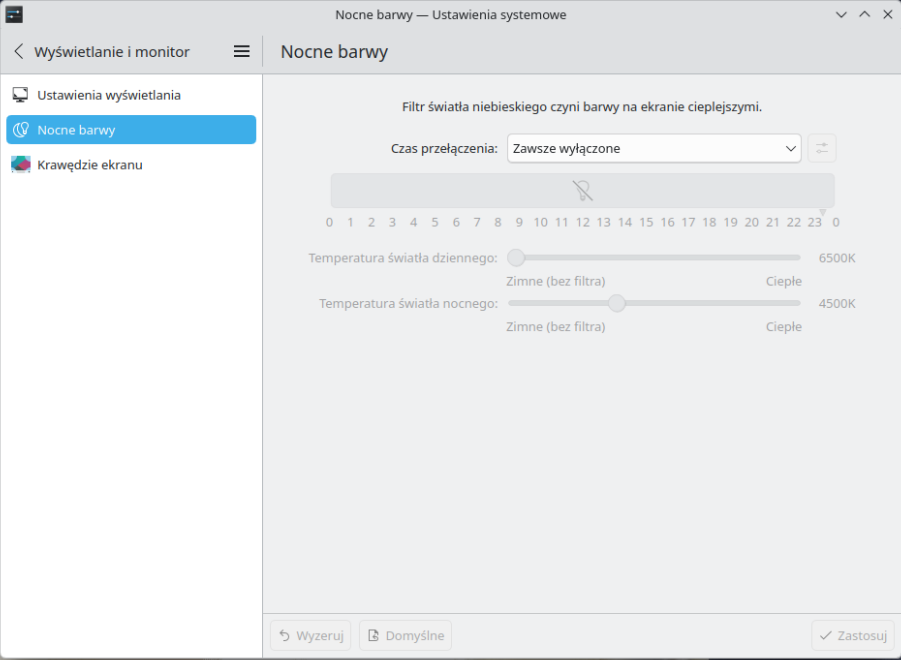The height and width of the screenshot is (660, 901).
Task: Click the Temperatura światła dziennego slider handle
Action: (x=516, y=258)
